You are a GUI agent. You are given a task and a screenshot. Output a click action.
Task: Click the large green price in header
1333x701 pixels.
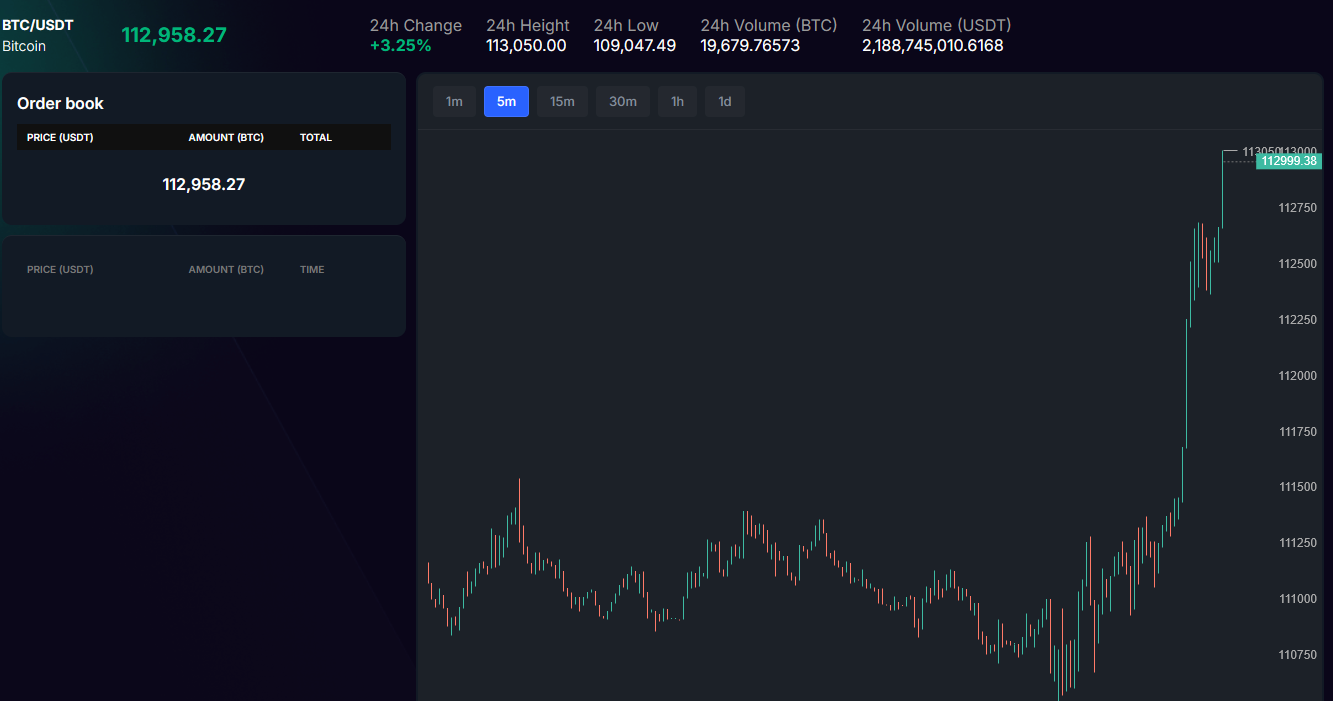[x=174, y=35]
